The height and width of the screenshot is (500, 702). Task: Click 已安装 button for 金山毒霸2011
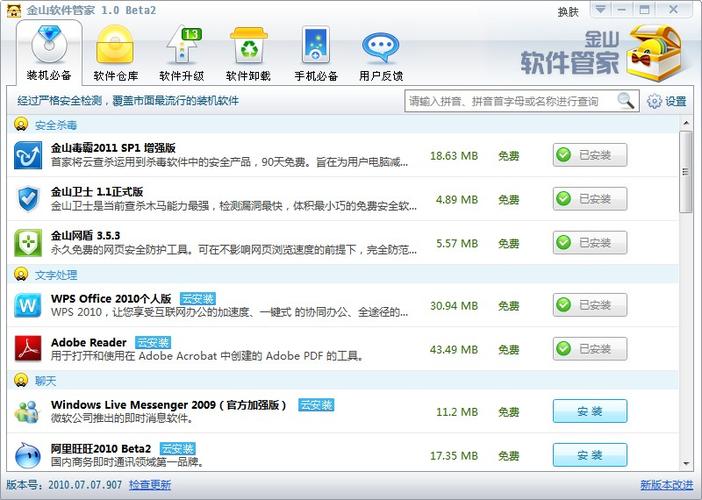[x=590, y=155]
